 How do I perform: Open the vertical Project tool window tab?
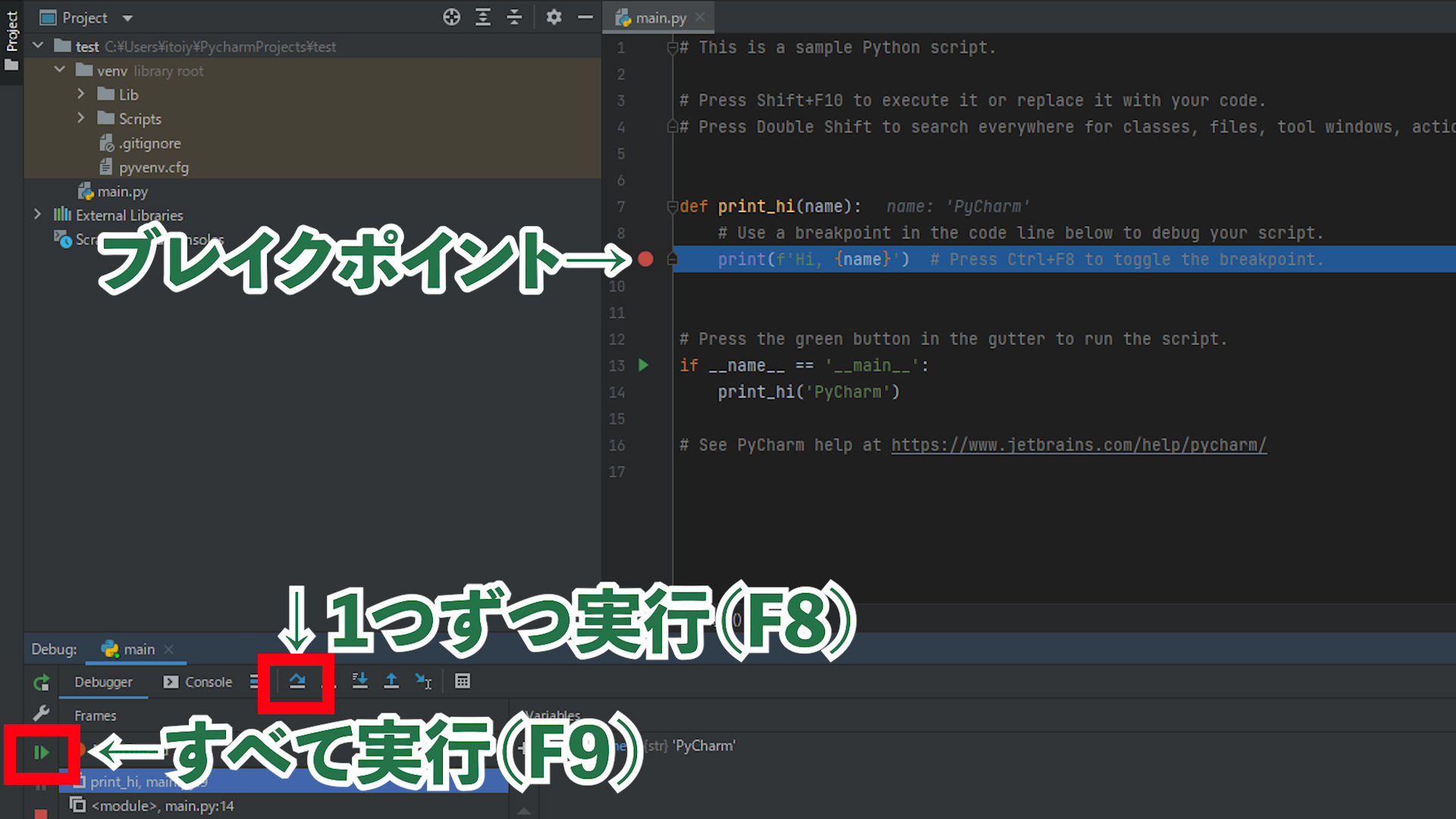pyautogui.click(x=11, y=42)
